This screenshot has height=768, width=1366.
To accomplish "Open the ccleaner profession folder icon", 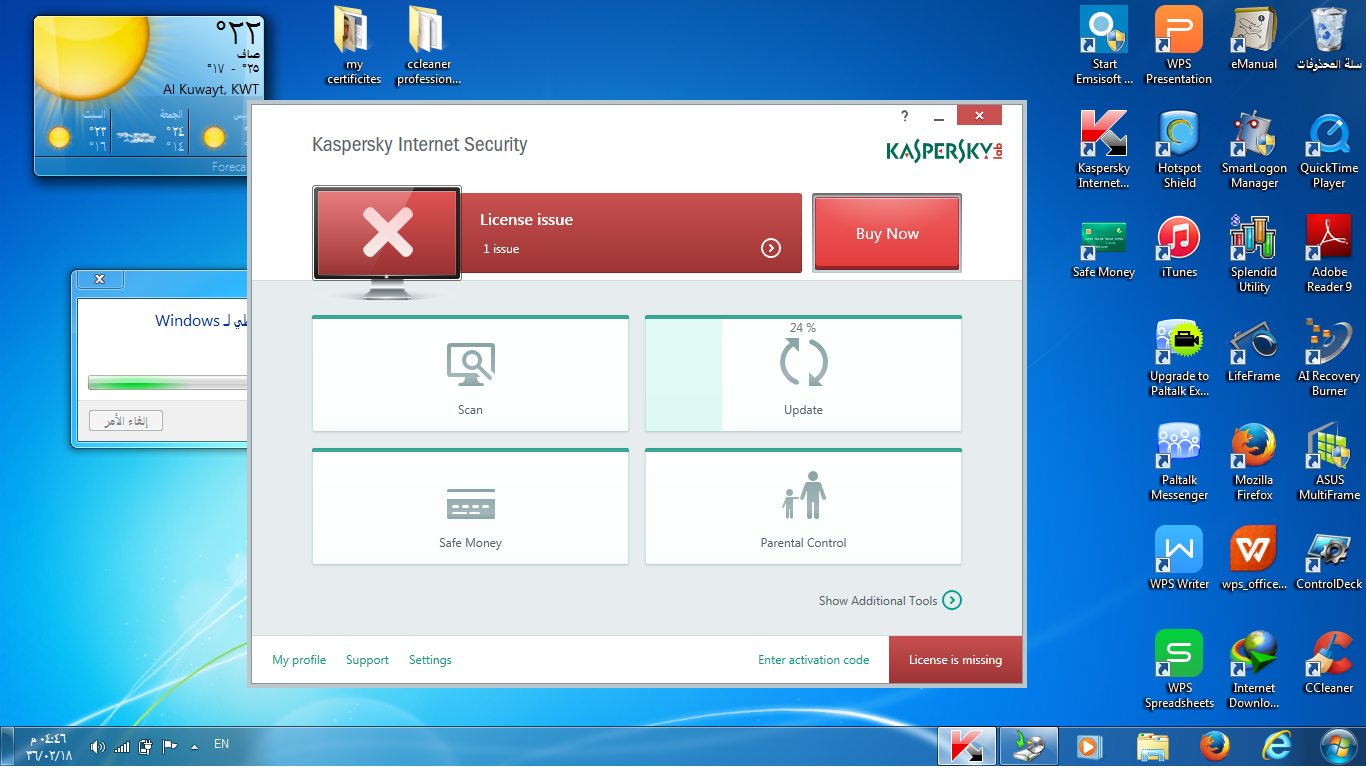I will pos(428,45).
